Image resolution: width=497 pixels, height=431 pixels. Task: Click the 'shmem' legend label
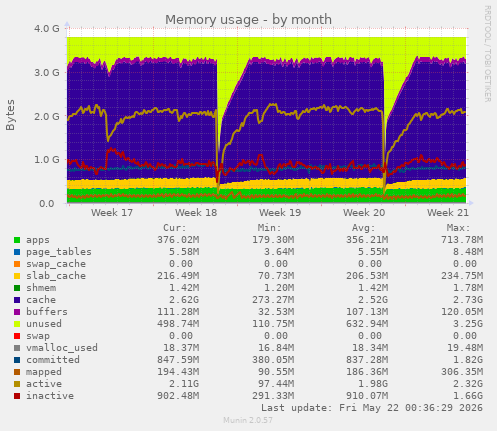coord(41,288)
